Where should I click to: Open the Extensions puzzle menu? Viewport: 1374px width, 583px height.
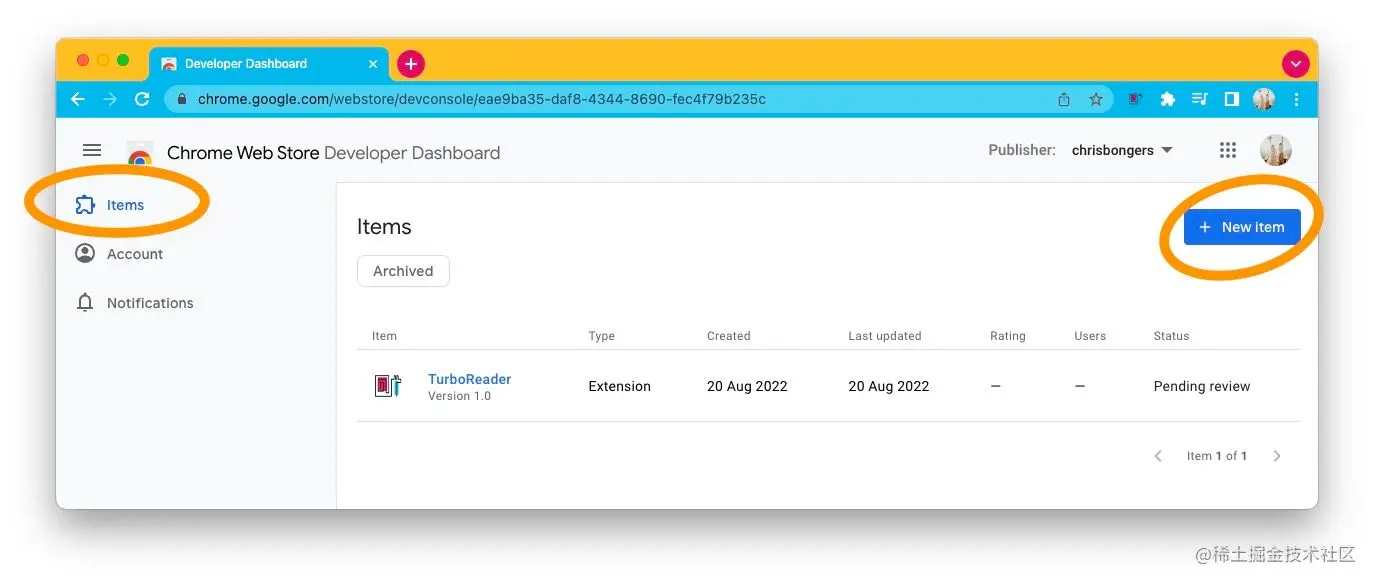point(1167,99)
